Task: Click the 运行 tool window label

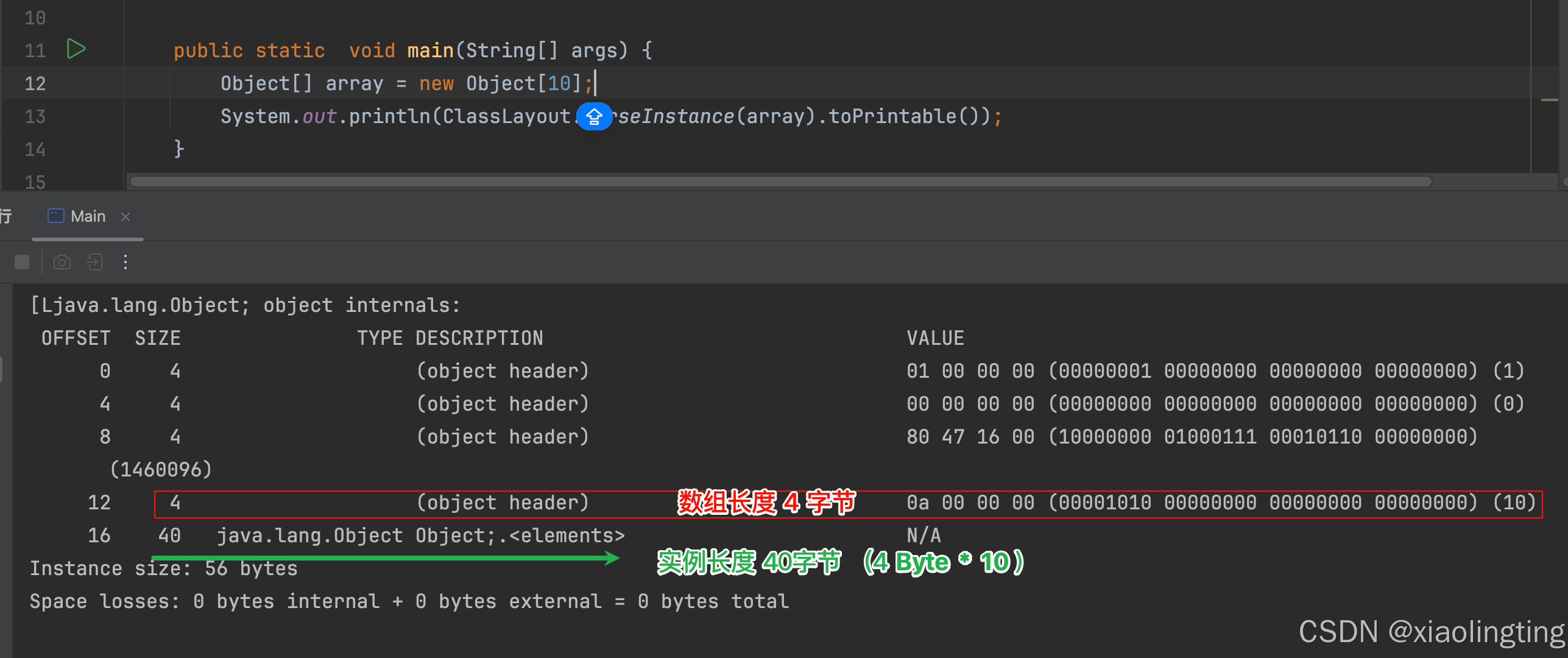Action: click(6, 216)
